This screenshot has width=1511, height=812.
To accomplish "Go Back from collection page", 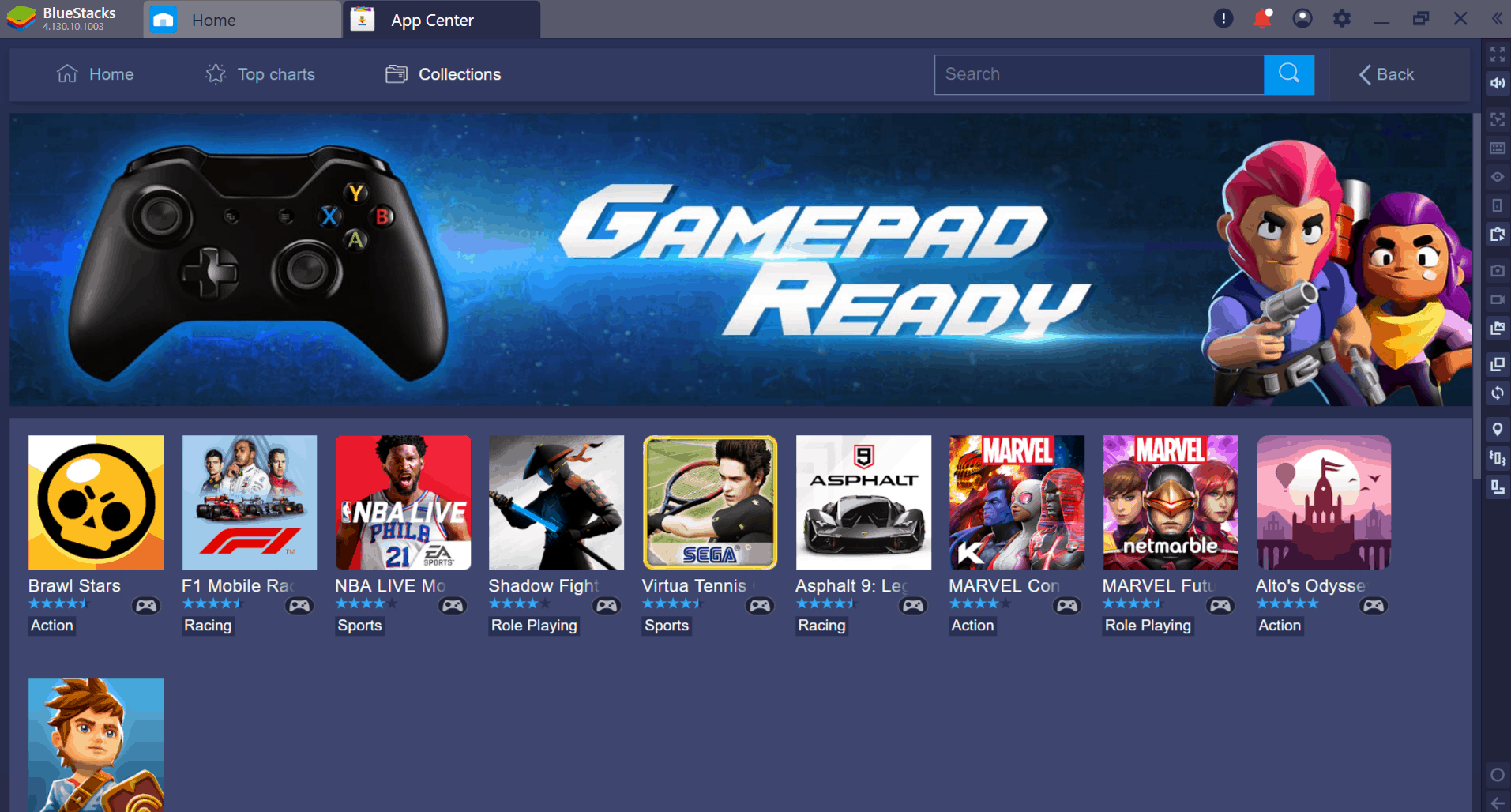I will 1386,74.
